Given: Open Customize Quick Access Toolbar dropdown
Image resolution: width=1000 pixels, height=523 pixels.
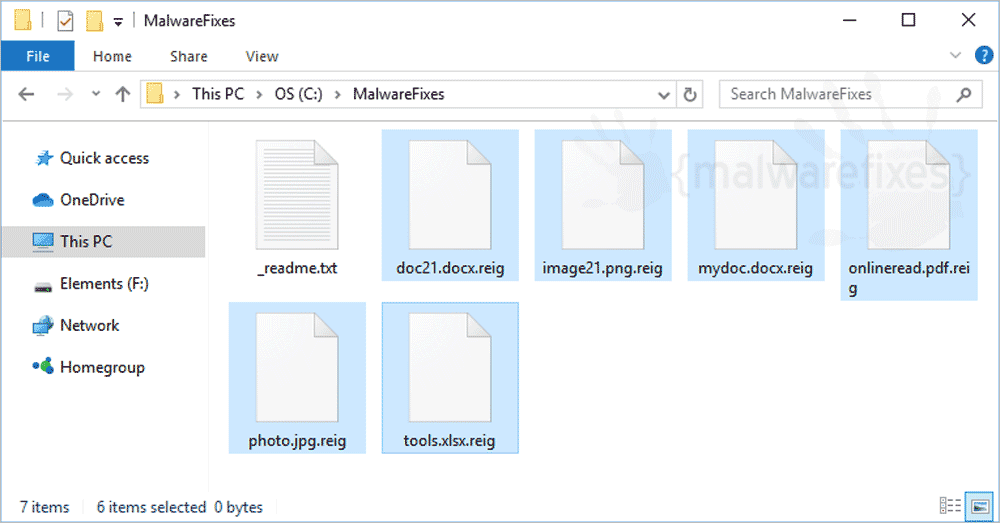Looking at the screenshot, I should (x=118, y=22).
